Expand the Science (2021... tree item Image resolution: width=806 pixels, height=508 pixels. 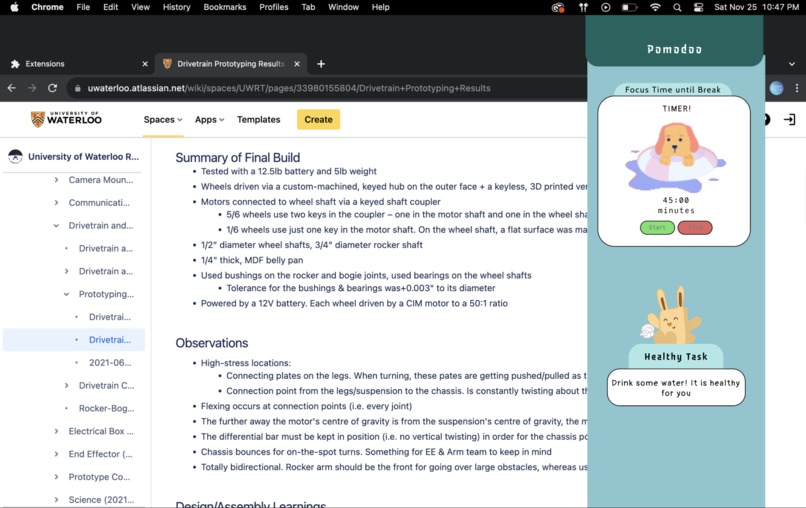56,499
